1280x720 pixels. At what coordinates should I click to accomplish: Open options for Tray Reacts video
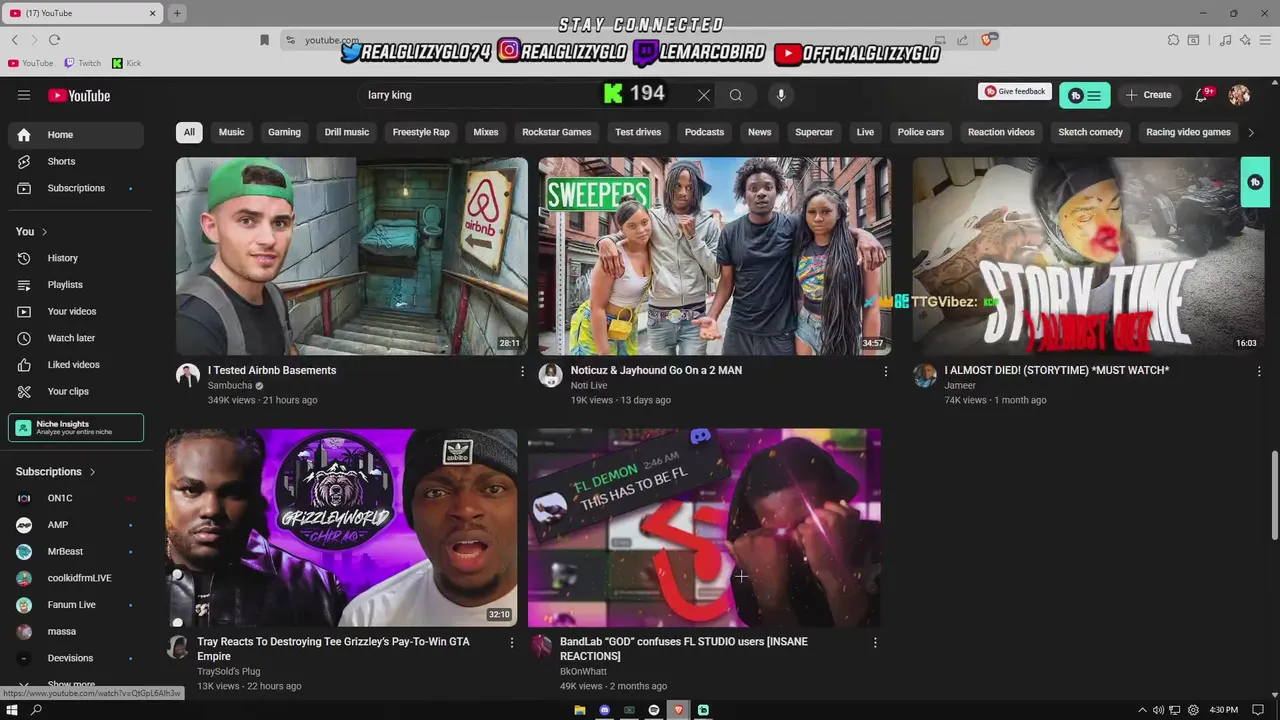[x=512, y=642]
